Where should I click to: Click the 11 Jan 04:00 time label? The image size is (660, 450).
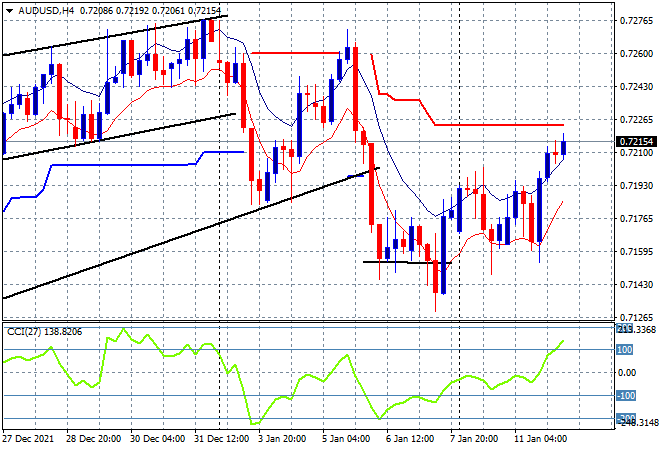point(540,439)
